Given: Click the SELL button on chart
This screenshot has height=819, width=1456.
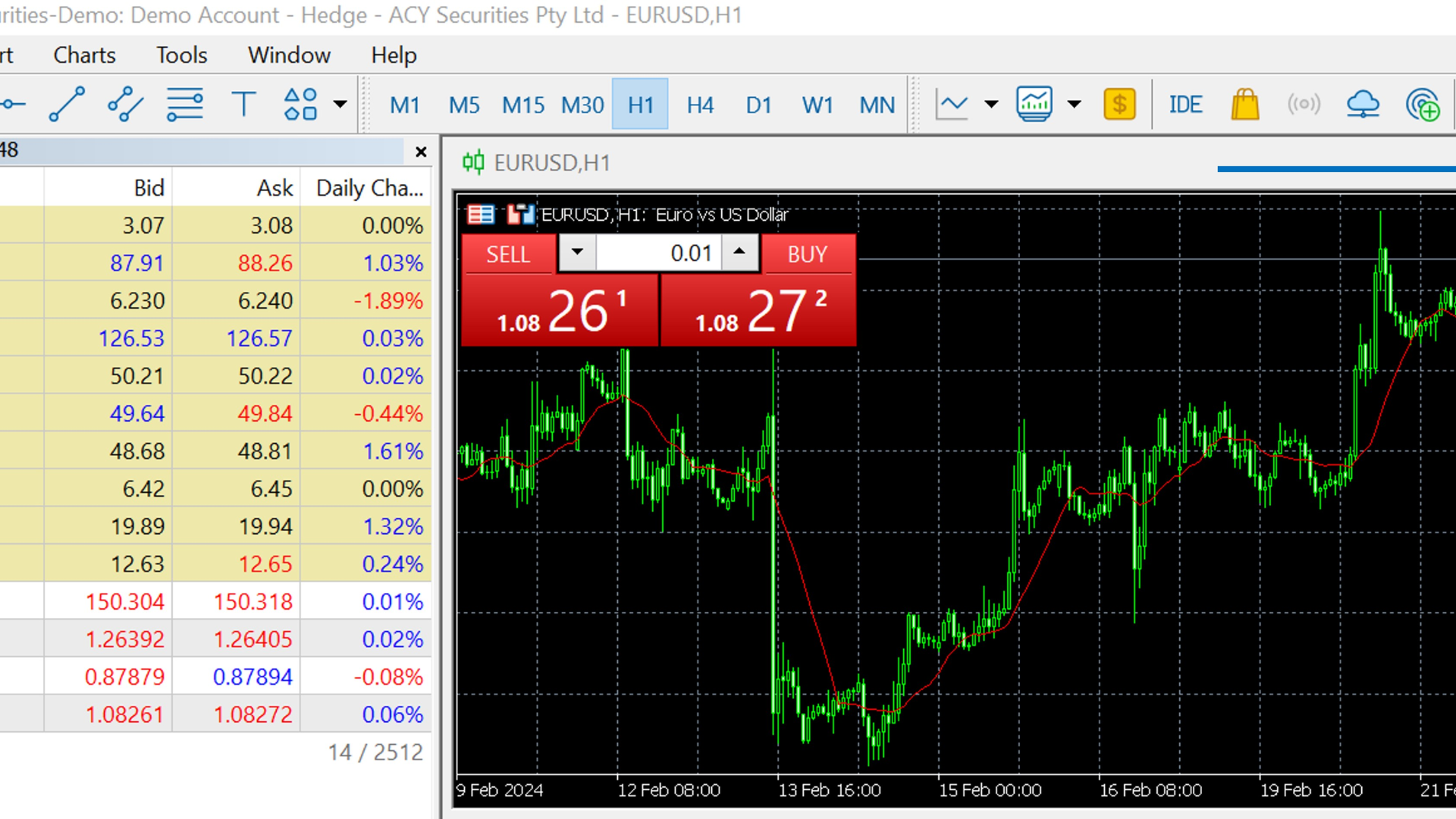Looking at the screenshot, I should click(x=508, y=254).
